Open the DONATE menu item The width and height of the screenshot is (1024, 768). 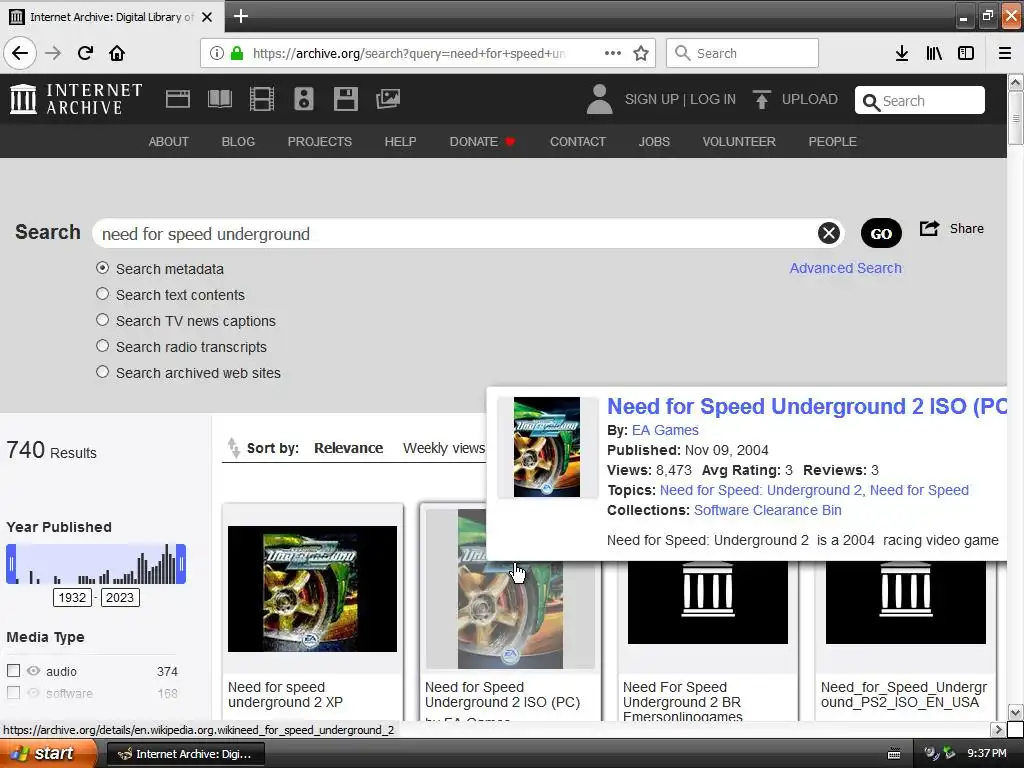(482, 142)
